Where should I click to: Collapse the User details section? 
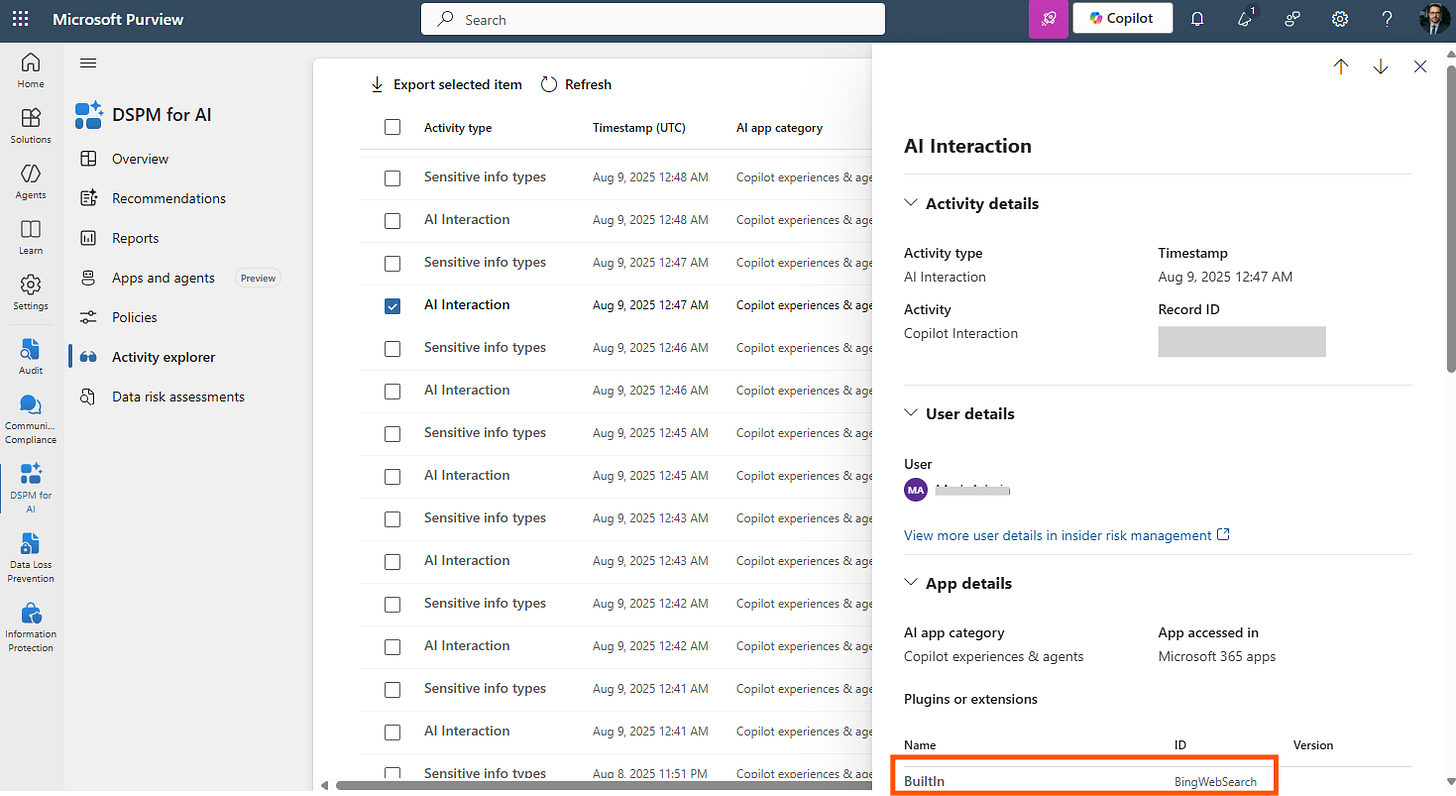(x=910, y=412)
